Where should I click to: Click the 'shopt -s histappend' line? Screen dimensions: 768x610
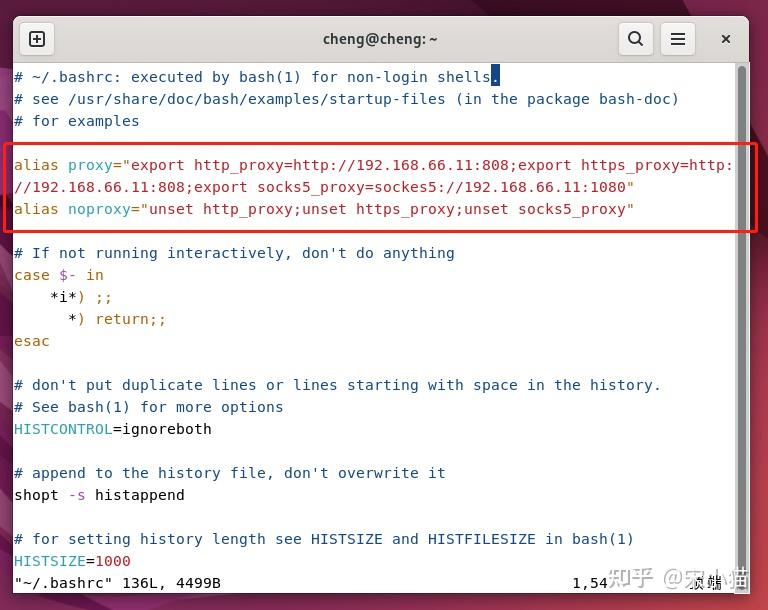coord(99,495)
